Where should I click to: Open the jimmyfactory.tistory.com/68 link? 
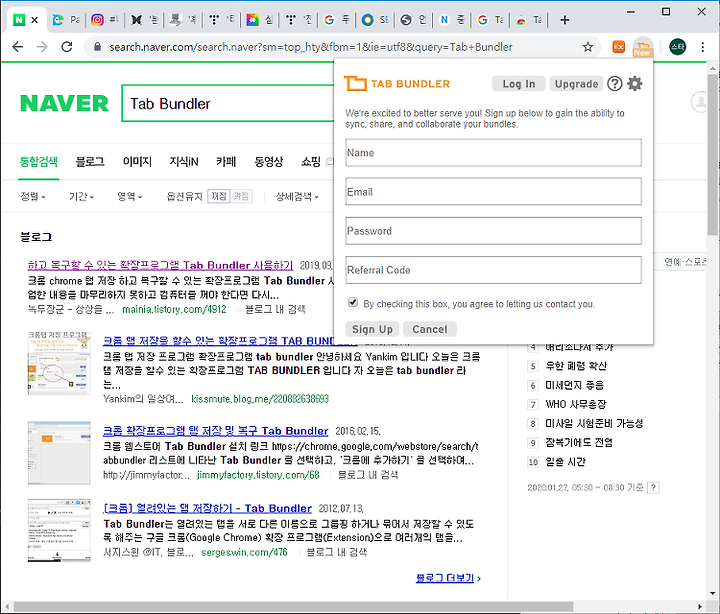coord(258,475)
